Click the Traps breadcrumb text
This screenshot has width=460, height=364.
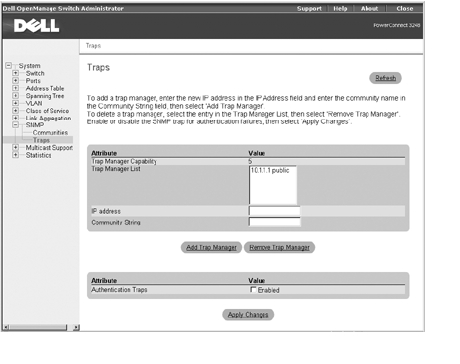(x=93, y=46)
